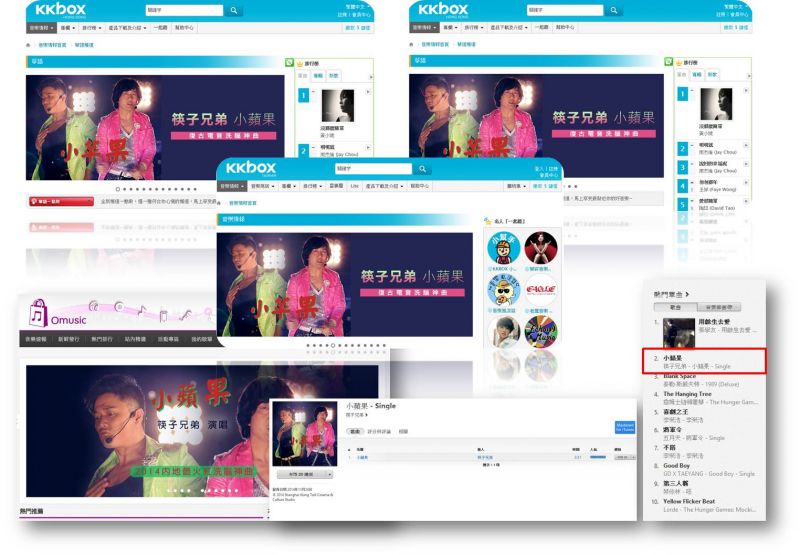Open the KKBOX mascot avatar in center window

pos(504,247)
